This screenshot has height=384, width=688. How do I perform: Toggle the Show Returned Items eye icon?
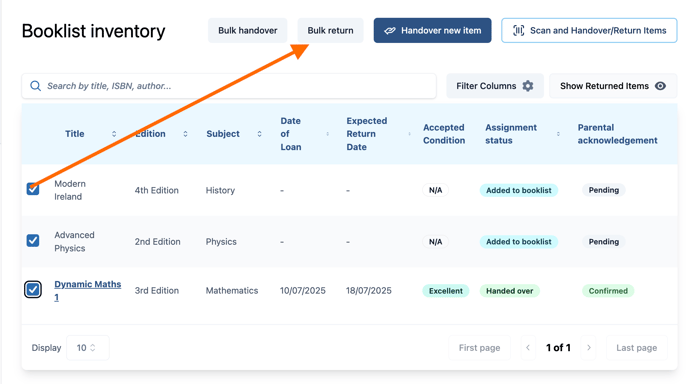coord(660,86)
